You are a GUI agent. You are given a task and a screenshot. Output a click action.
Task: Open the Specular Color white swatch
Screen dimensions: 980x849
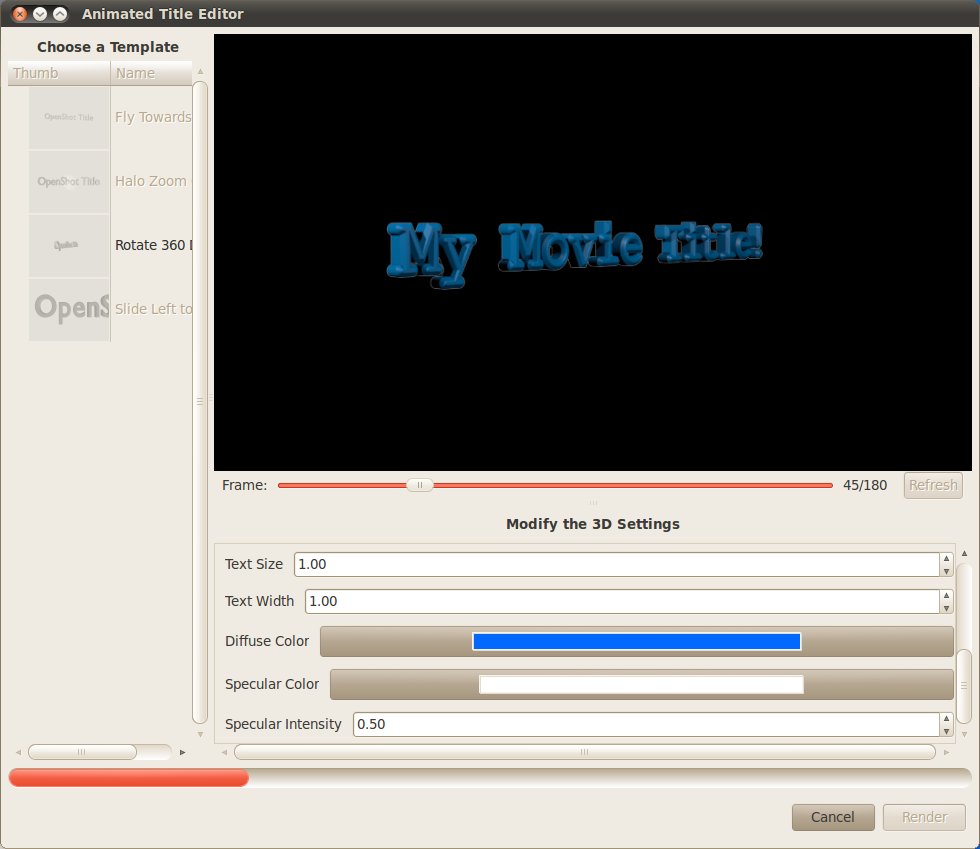641,685
